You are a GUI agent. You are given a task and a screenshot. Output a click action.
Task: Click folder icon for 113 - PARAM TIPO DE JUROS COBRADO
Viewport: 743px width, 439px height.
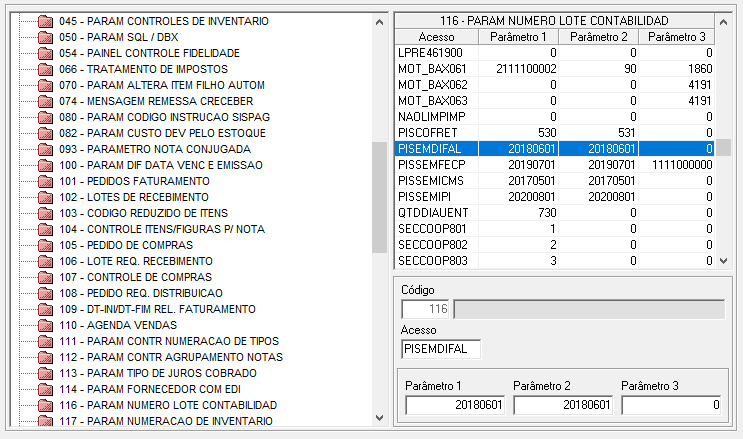(45, 374)
